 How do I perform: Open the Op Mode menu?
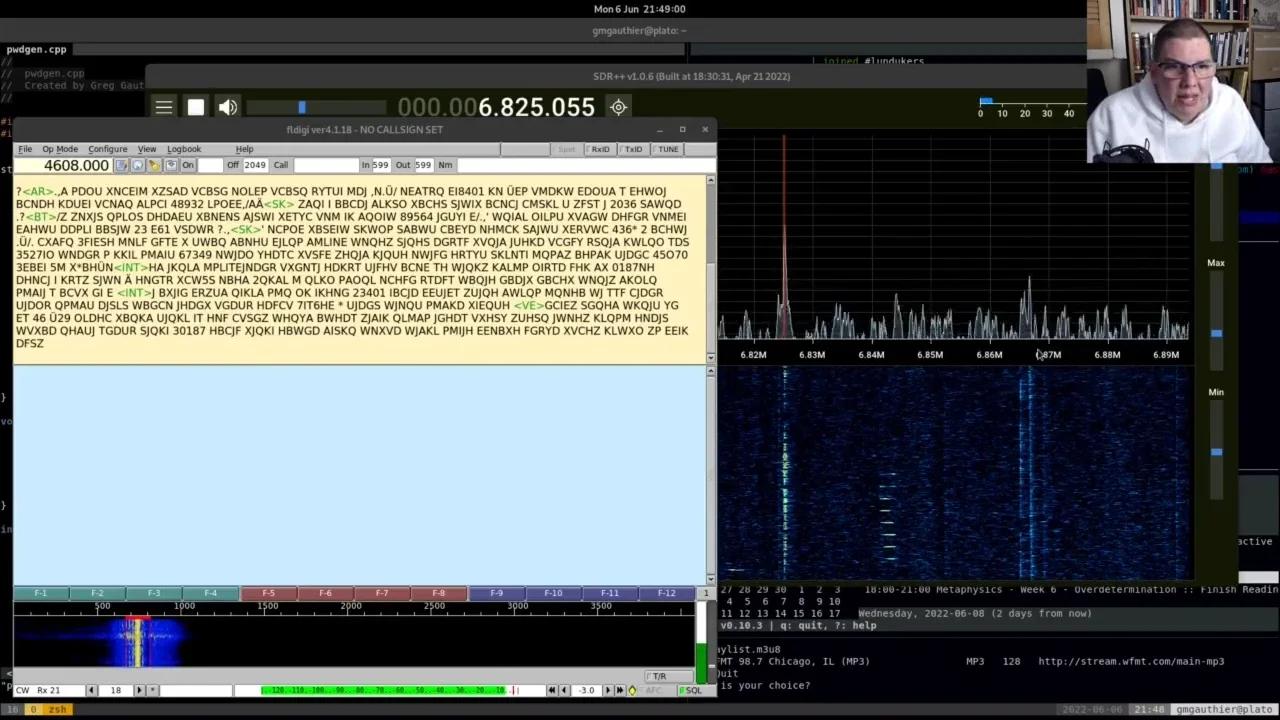point(60,149)
